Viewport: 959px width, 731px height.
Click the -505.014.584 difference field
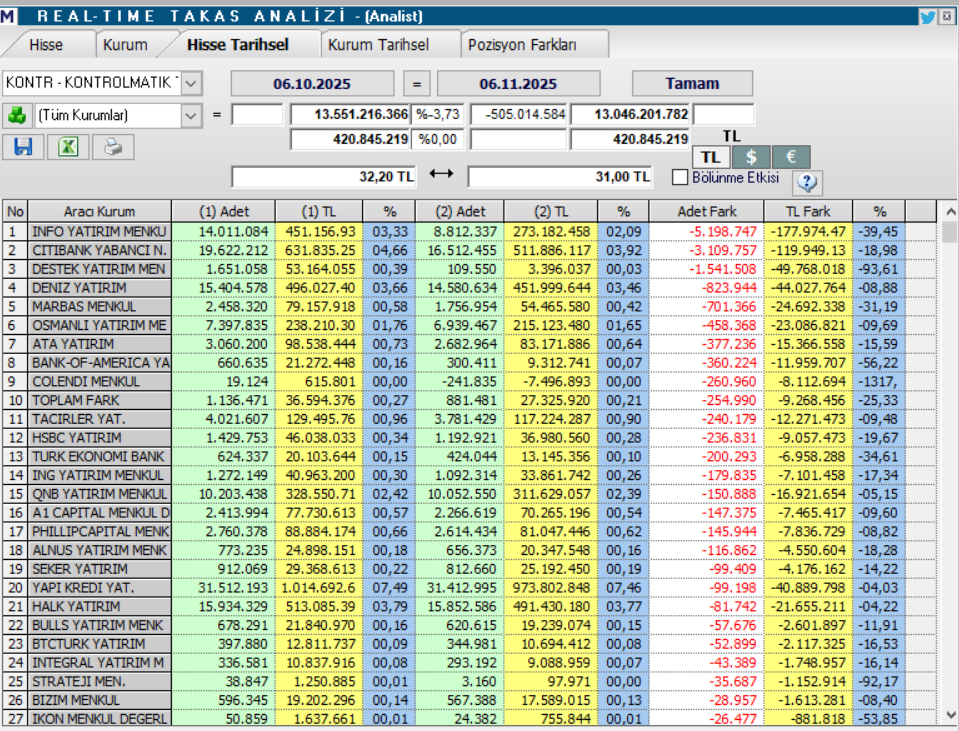click(519, 114)
